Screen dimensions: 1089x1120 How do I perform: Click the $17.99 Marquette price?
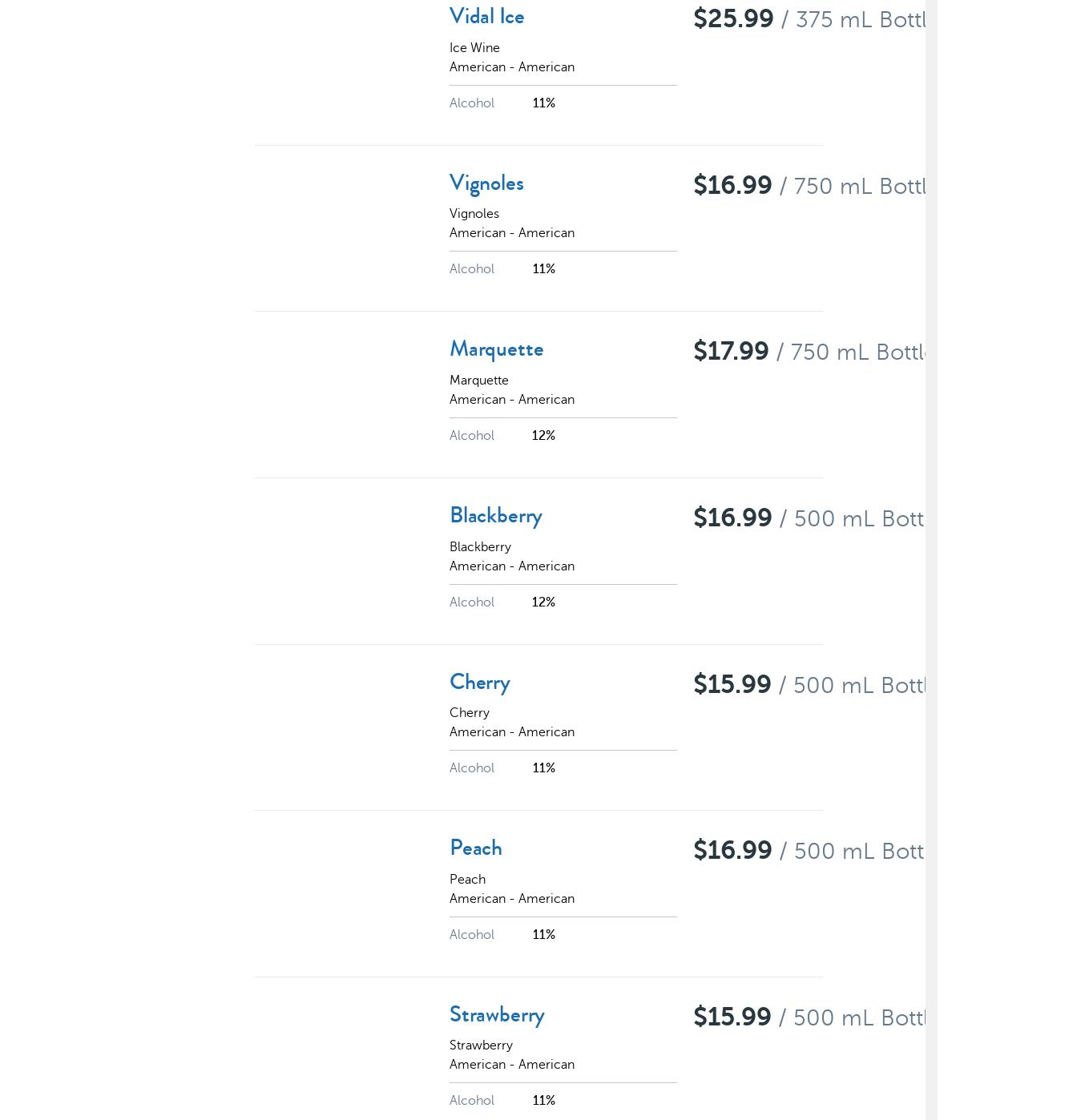(x=731, y=352)
